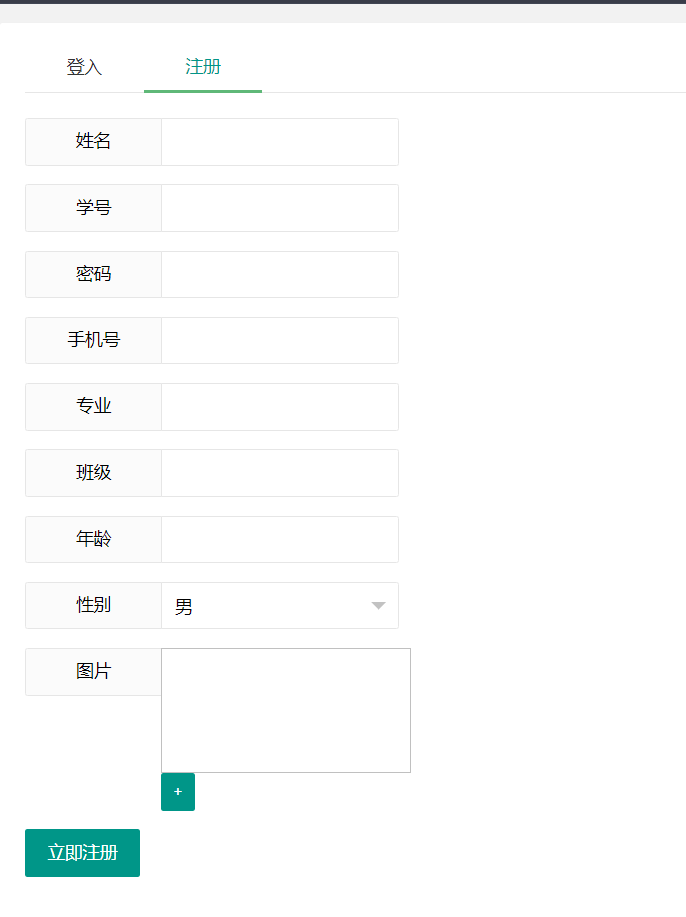Click the 姓名 field label
686x917 pixels.
92,141
